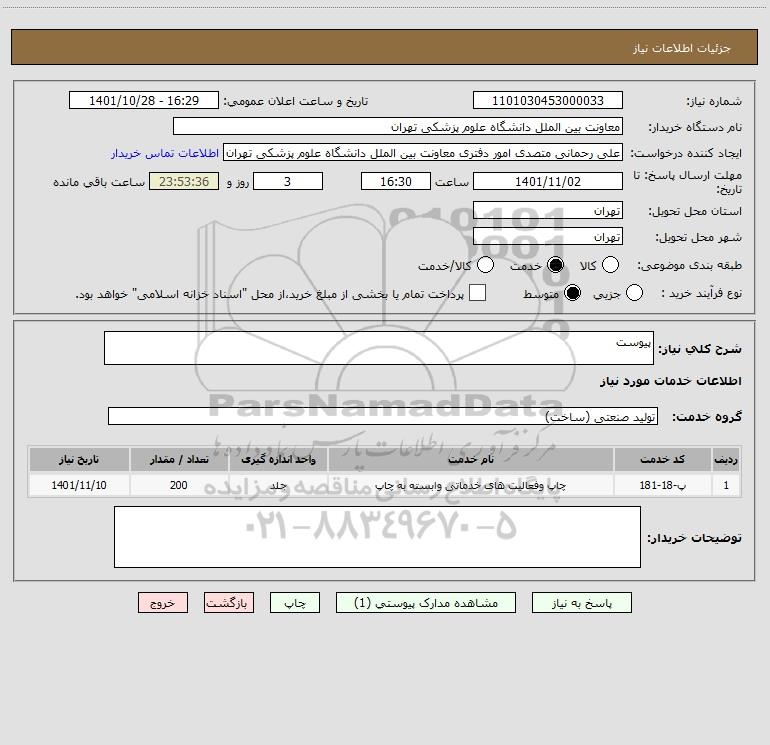This screenshot has height=745, width=770.
Task: Tick the اسناد خزانه اسلامی payment checkbox
Action: tap(477, 293)
